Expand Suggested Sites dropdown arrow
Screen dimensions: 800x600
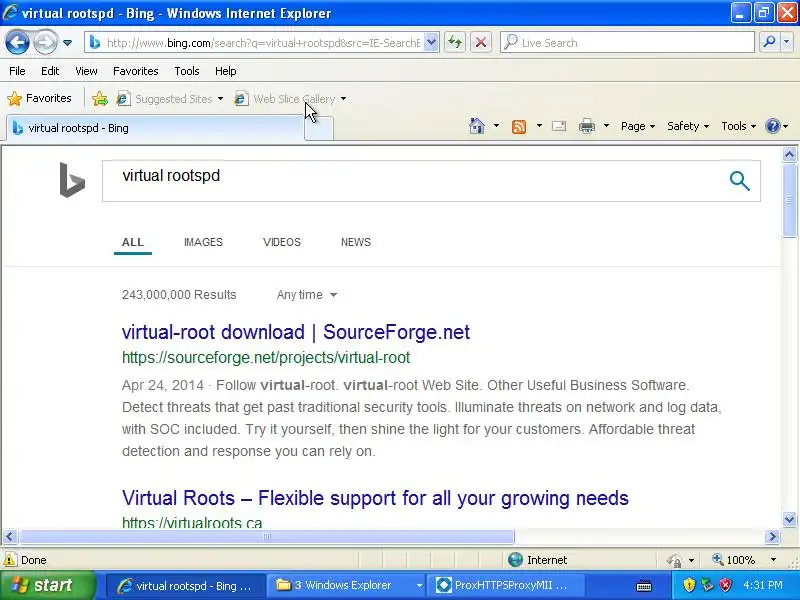220,98
